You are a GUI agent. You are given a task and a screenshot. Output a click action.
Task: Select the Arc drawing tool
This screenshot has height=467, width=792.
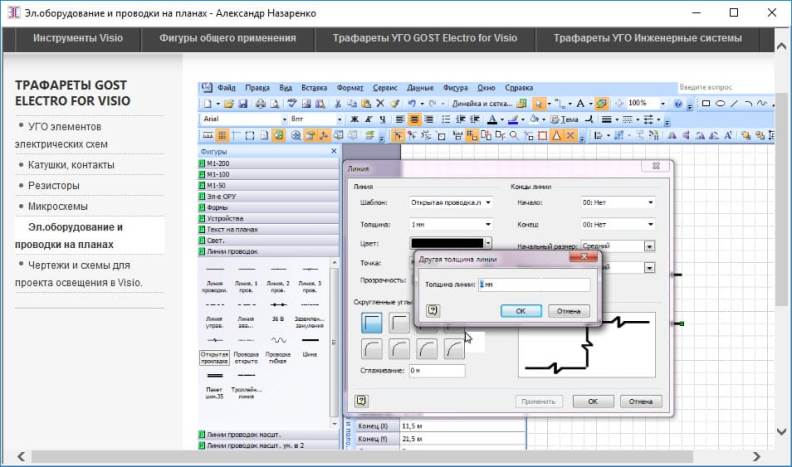pos(748,103)
